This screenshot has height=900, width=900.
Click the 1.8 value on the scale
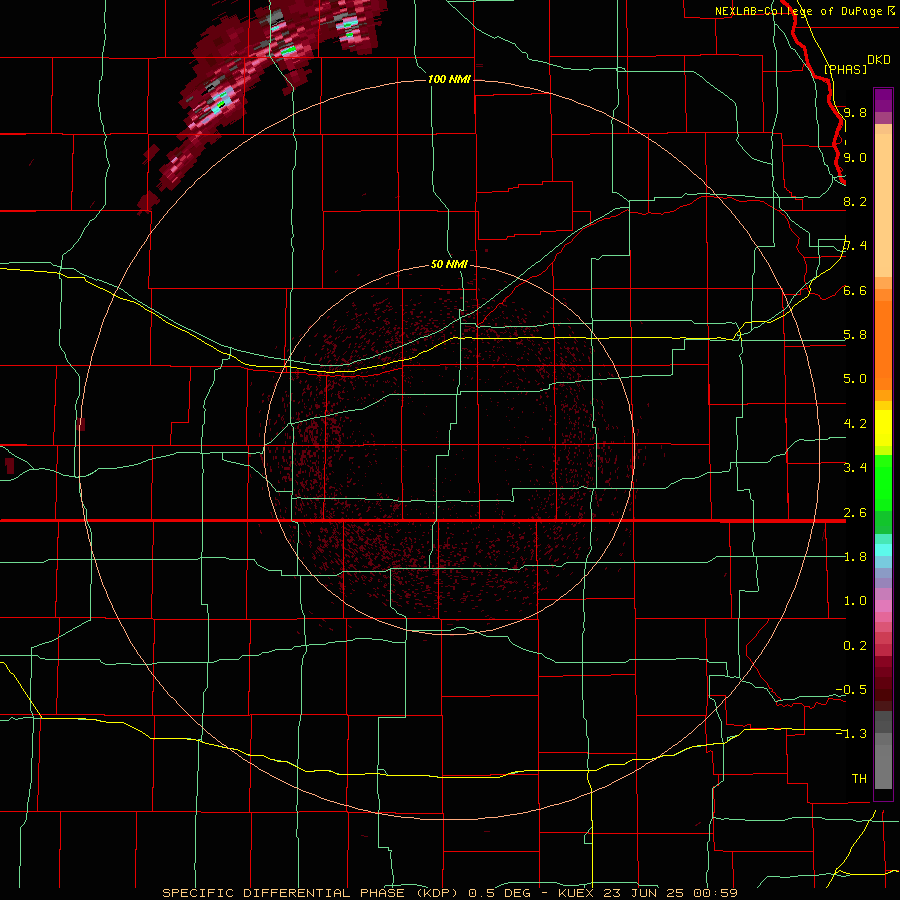pos(855,556)
